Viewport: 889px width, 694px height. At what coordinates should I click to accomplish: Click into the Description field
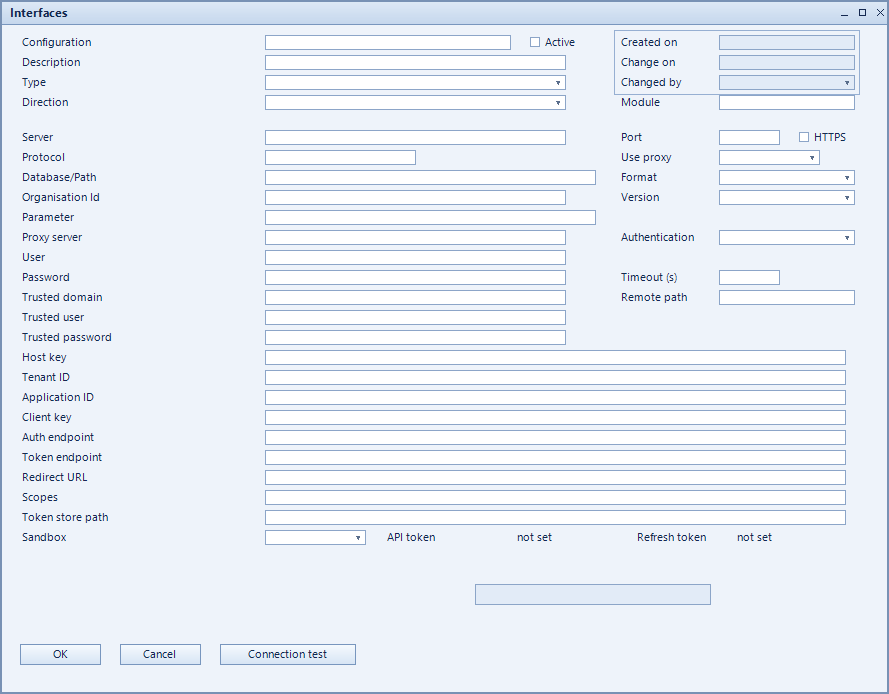click(x=415, y=62)
